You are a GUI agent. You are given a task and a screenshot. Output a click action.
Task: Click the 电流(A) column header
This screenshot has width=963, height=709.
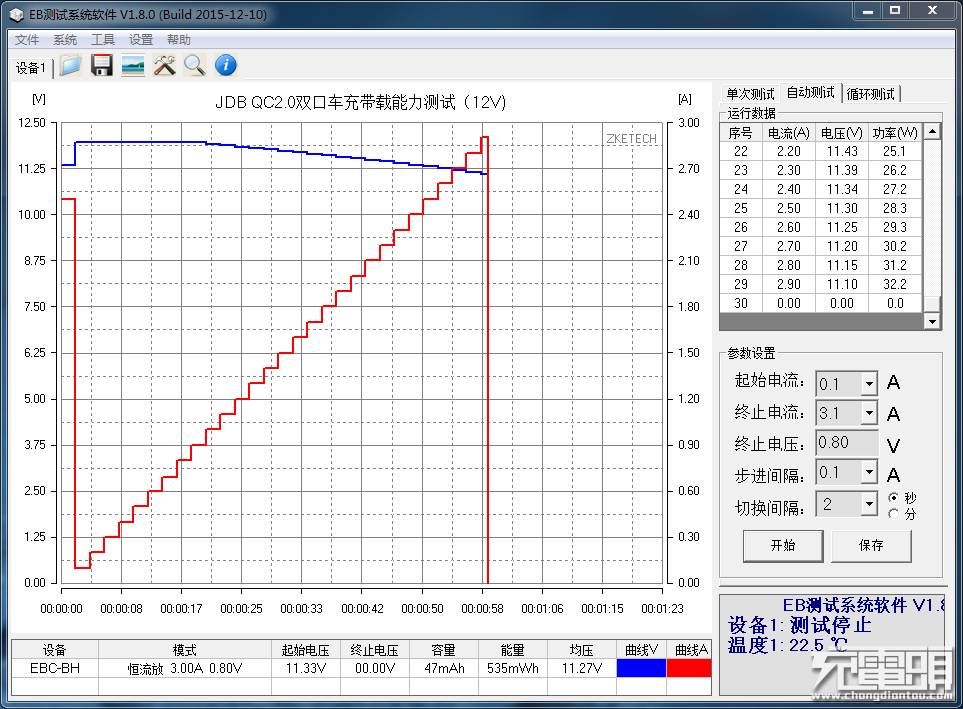[789, 133]
